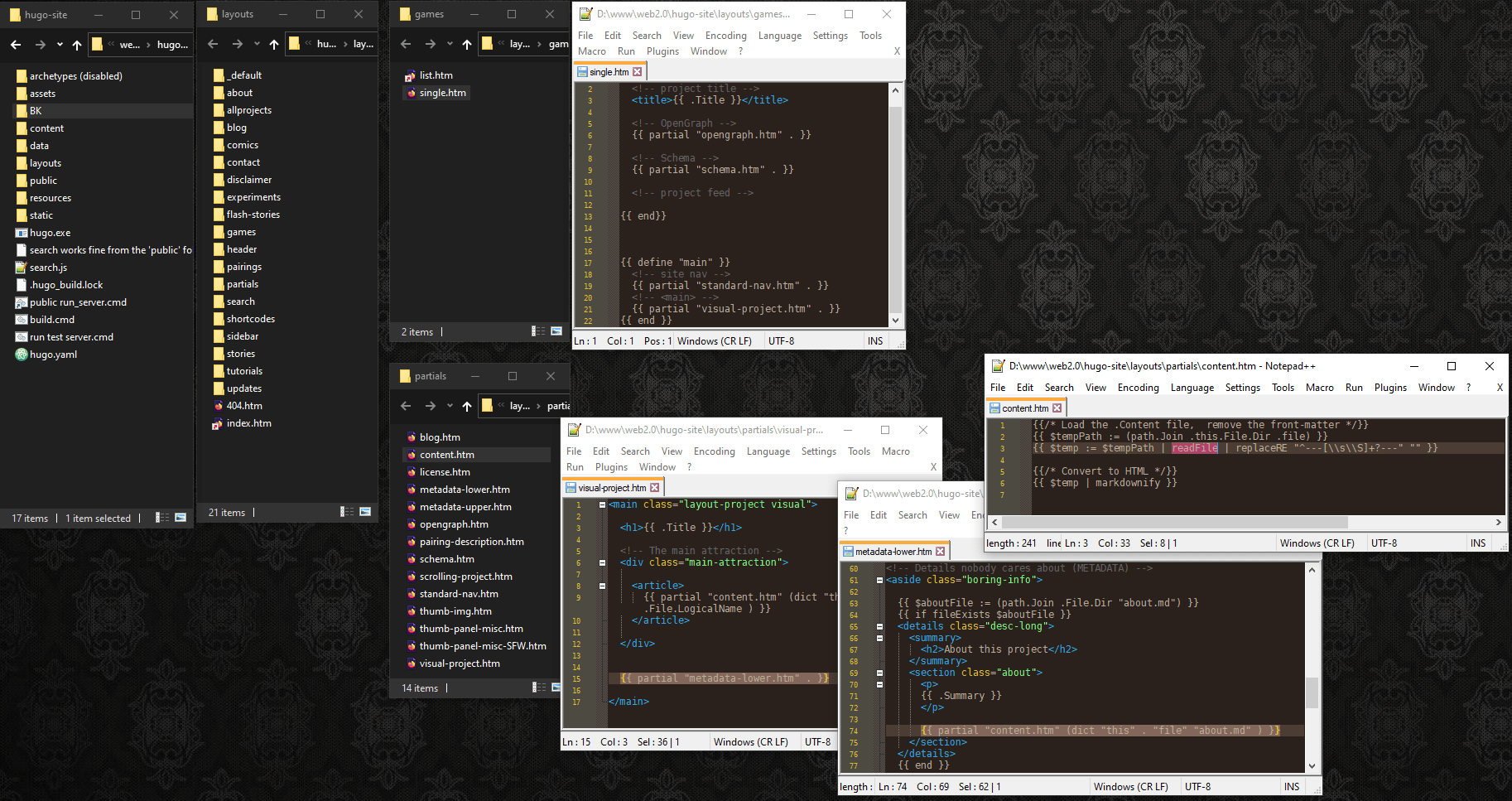Select scrolling-project.htm in the partials file list
Viewport: 1512px width, 801px height.
pos(465,577)
